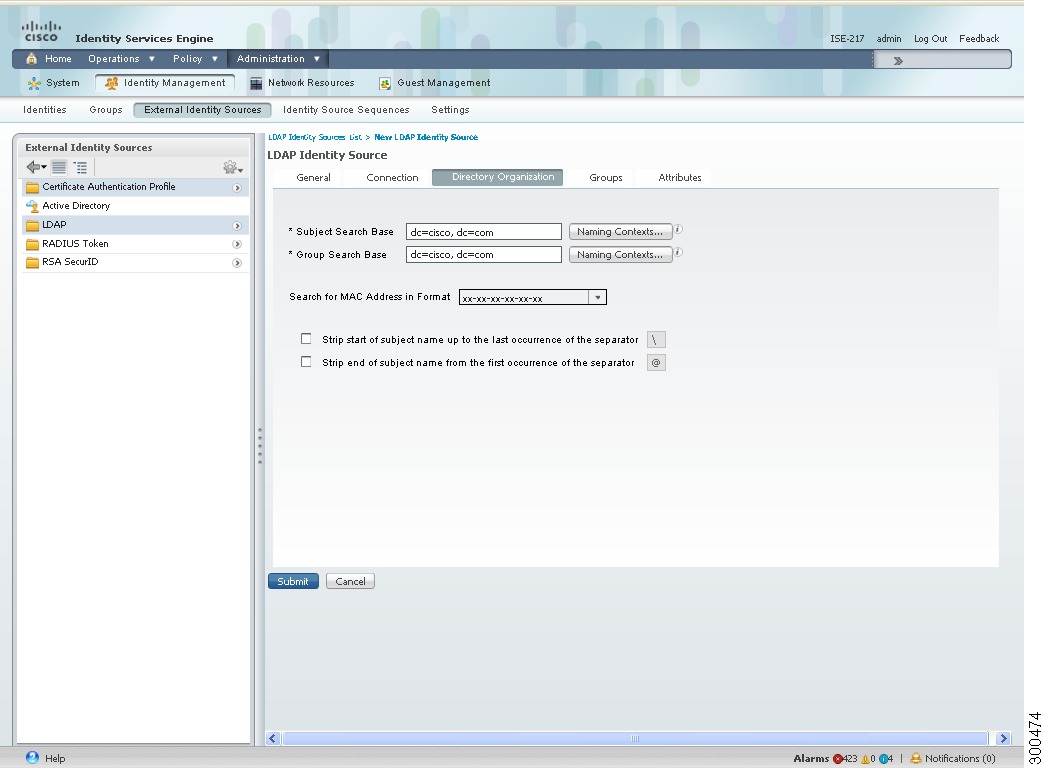Click the LDAP Identity Sources List breadcrumb

click(x=315, y=137)
